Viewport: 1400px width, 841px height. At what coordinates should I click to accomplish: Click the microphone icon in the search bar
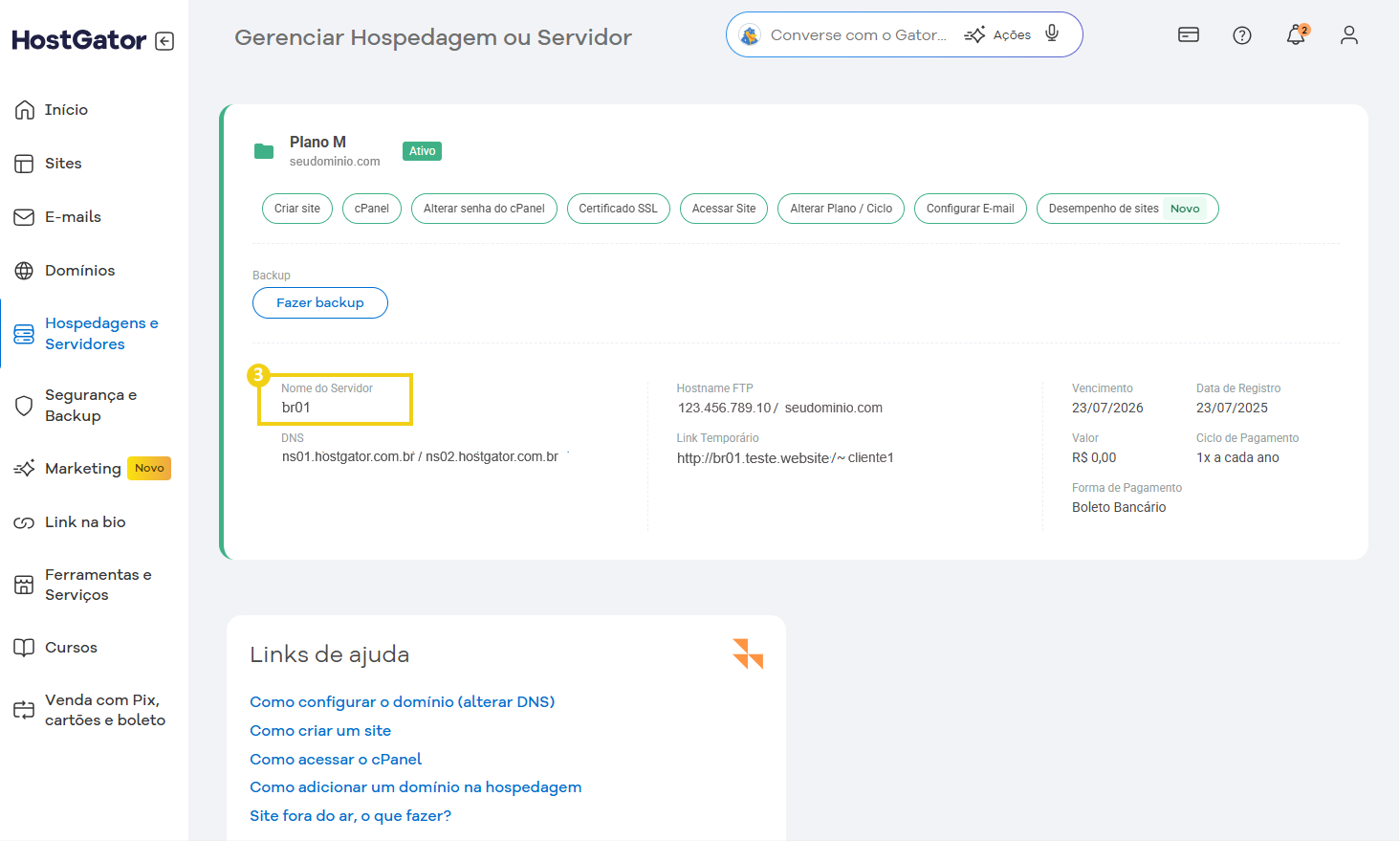[1051, 33]
